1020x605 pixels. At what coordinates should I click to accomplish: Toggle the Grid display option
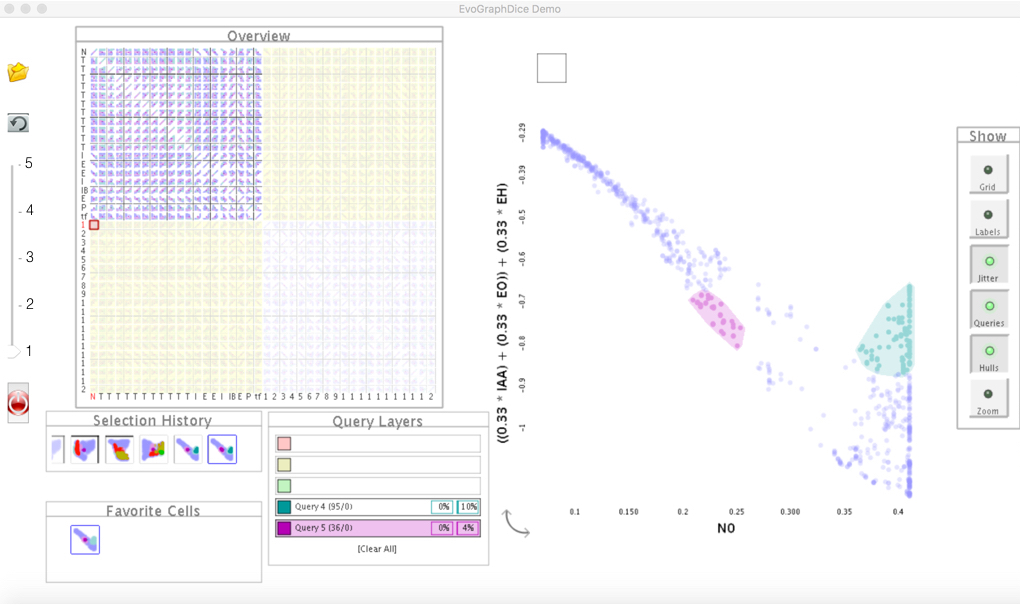pyautogui.click(x=988, y=174)
